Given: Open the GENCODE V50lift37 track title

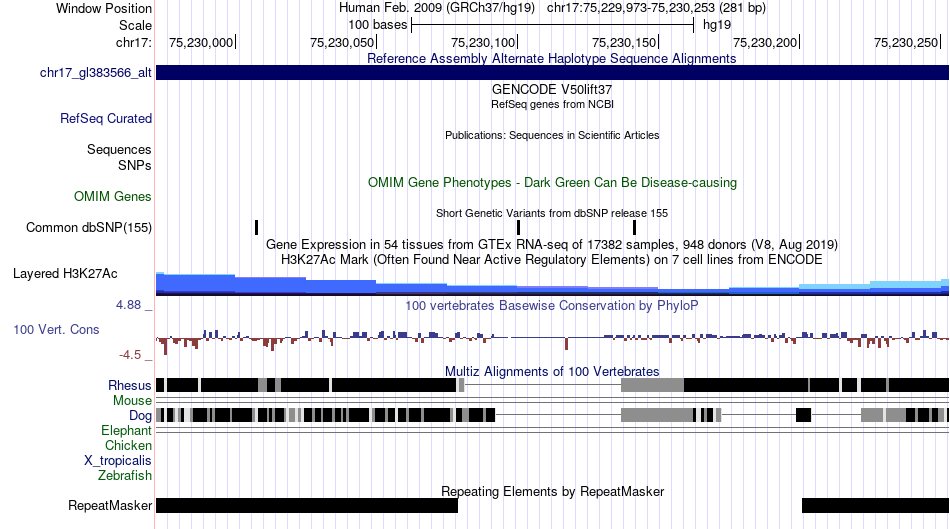Looking at the screenshot, I should pyautogui.click(x=551, y=89).
